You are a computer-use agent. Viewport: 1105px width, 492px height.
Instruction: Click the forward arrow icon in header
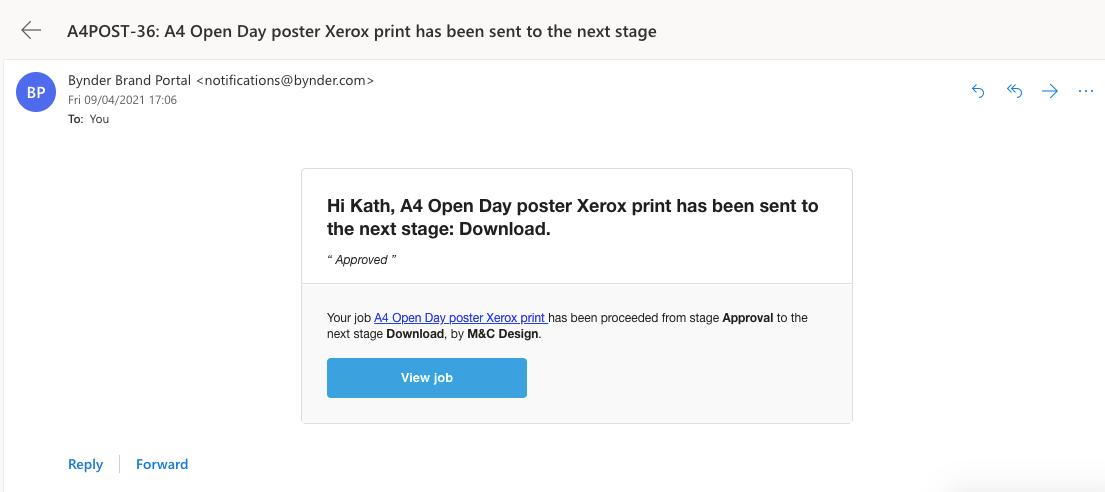(x=1050, y=91)
